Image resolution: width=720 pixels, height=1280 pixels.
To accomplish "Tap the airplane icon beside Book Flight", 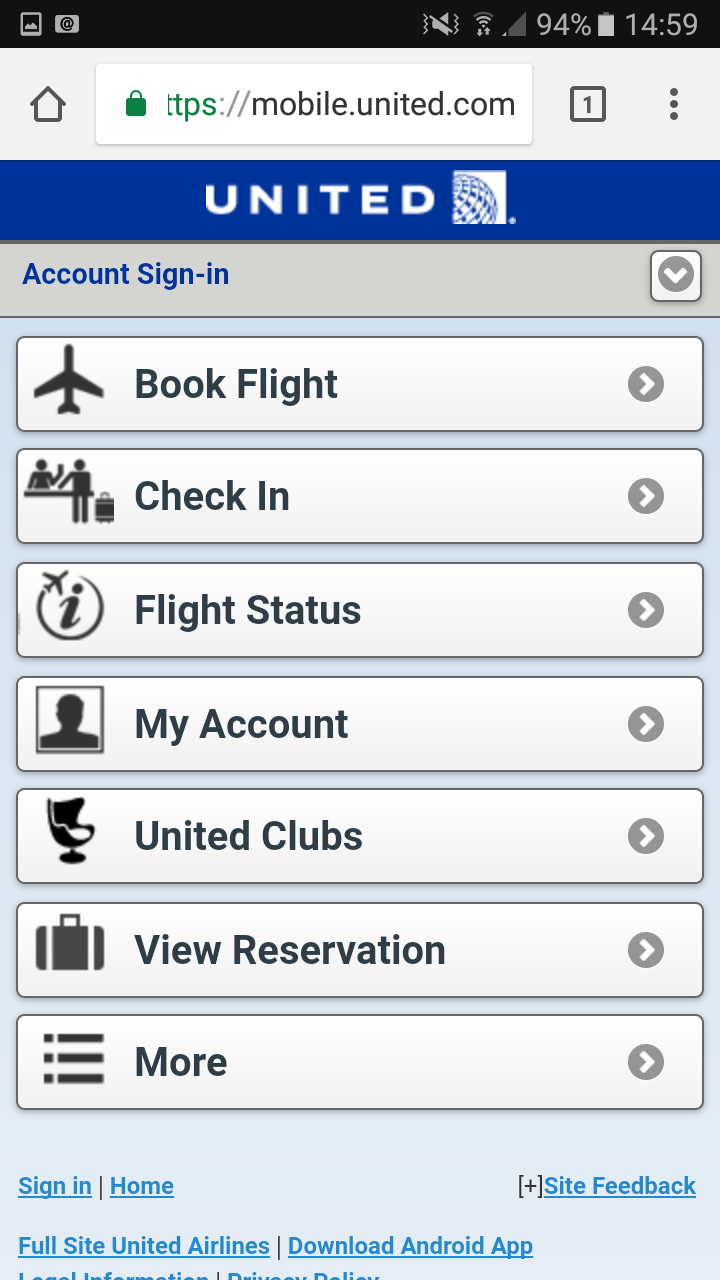I will 69,380.
